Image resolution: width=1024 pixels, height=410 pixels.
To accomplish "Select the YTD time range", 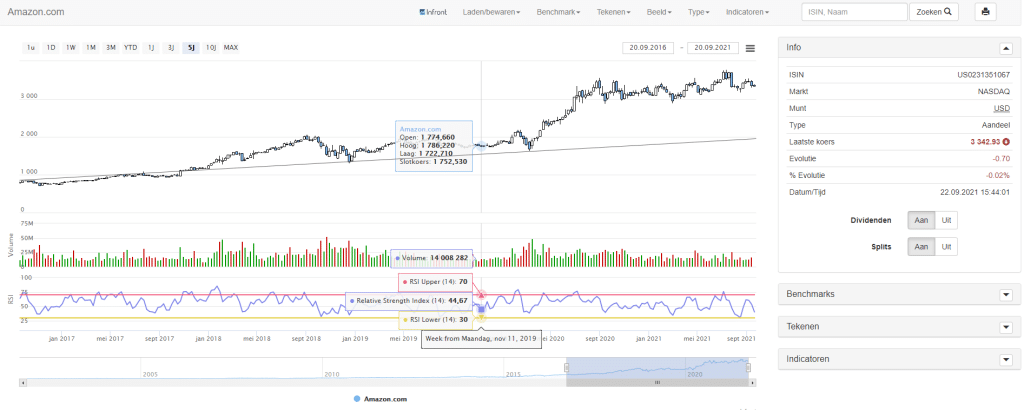I will pos(131,48).
